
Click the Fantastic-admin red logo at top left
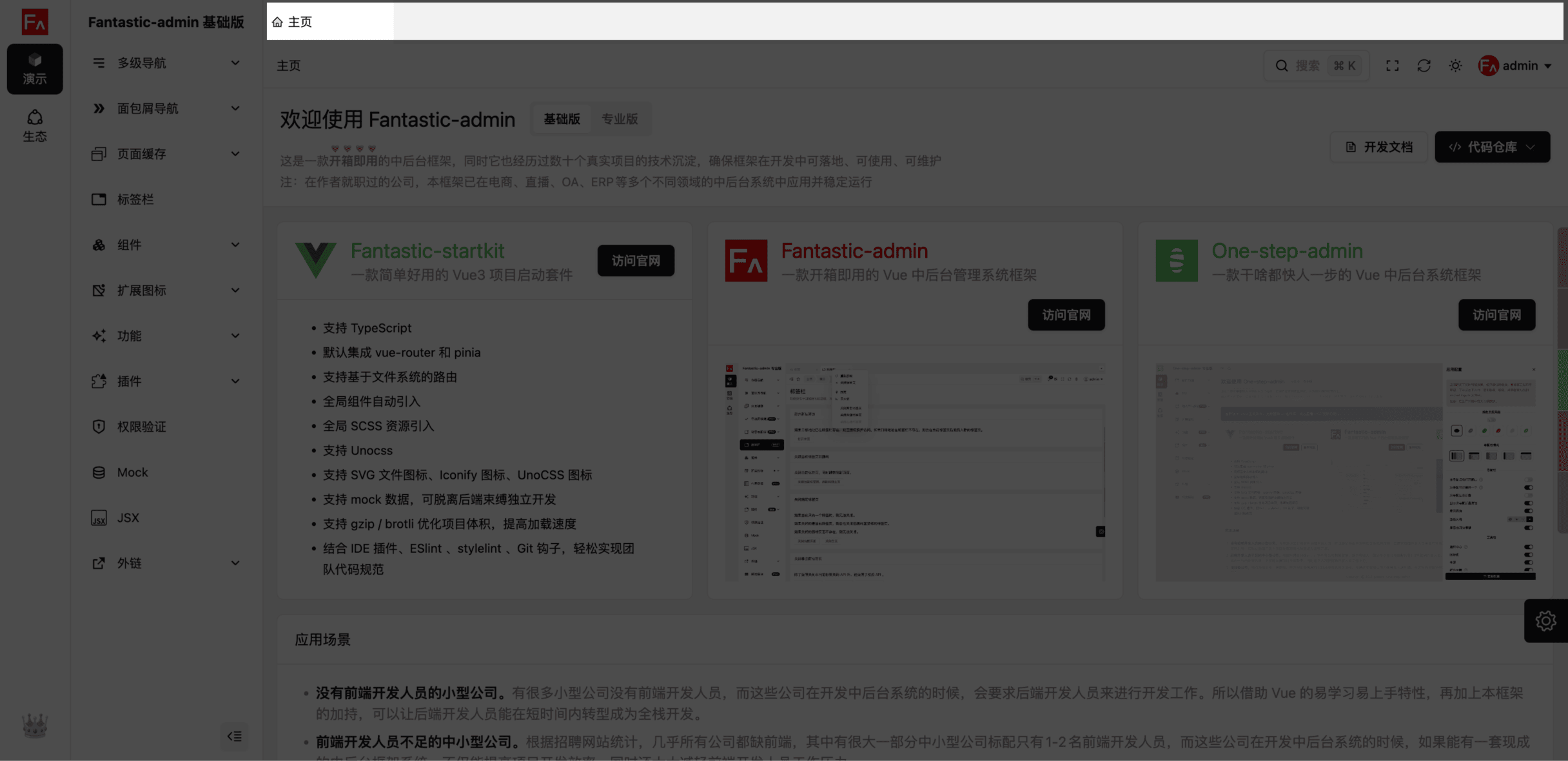click(x=35, y=22)
